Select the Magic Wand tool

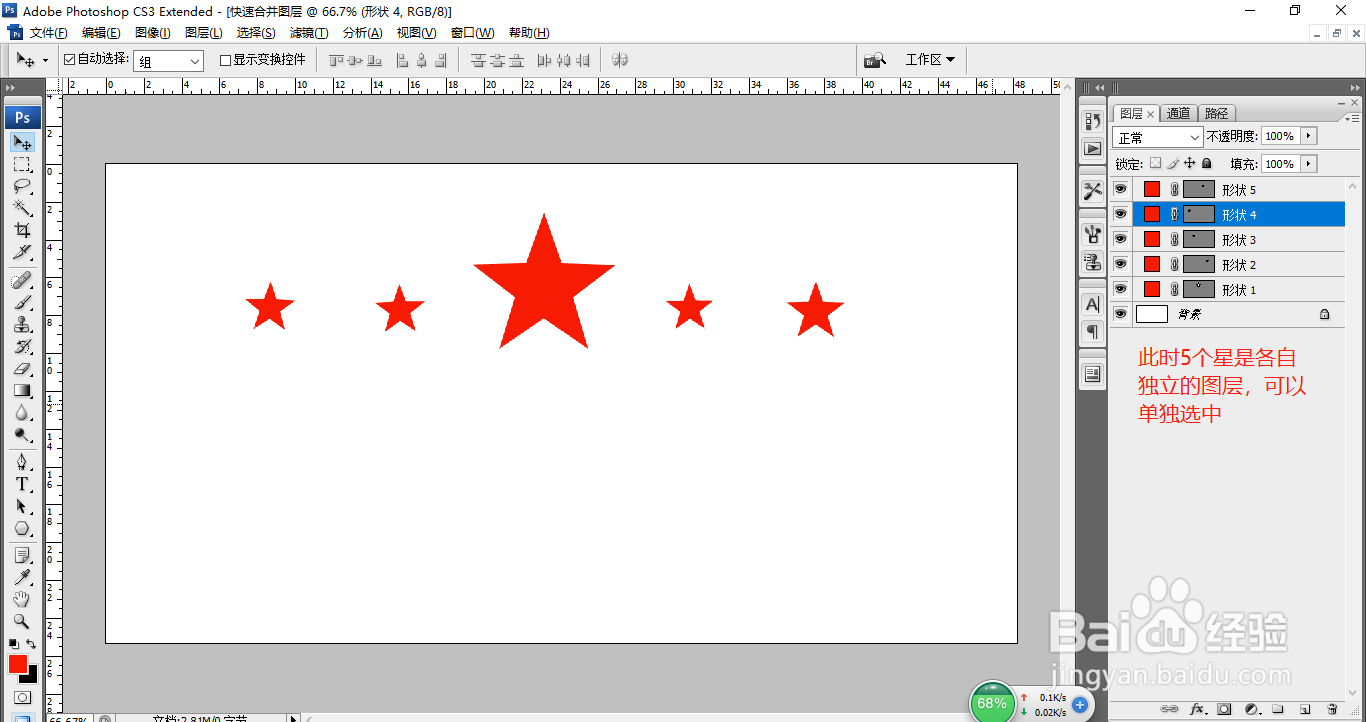click(x=22, y=208)
